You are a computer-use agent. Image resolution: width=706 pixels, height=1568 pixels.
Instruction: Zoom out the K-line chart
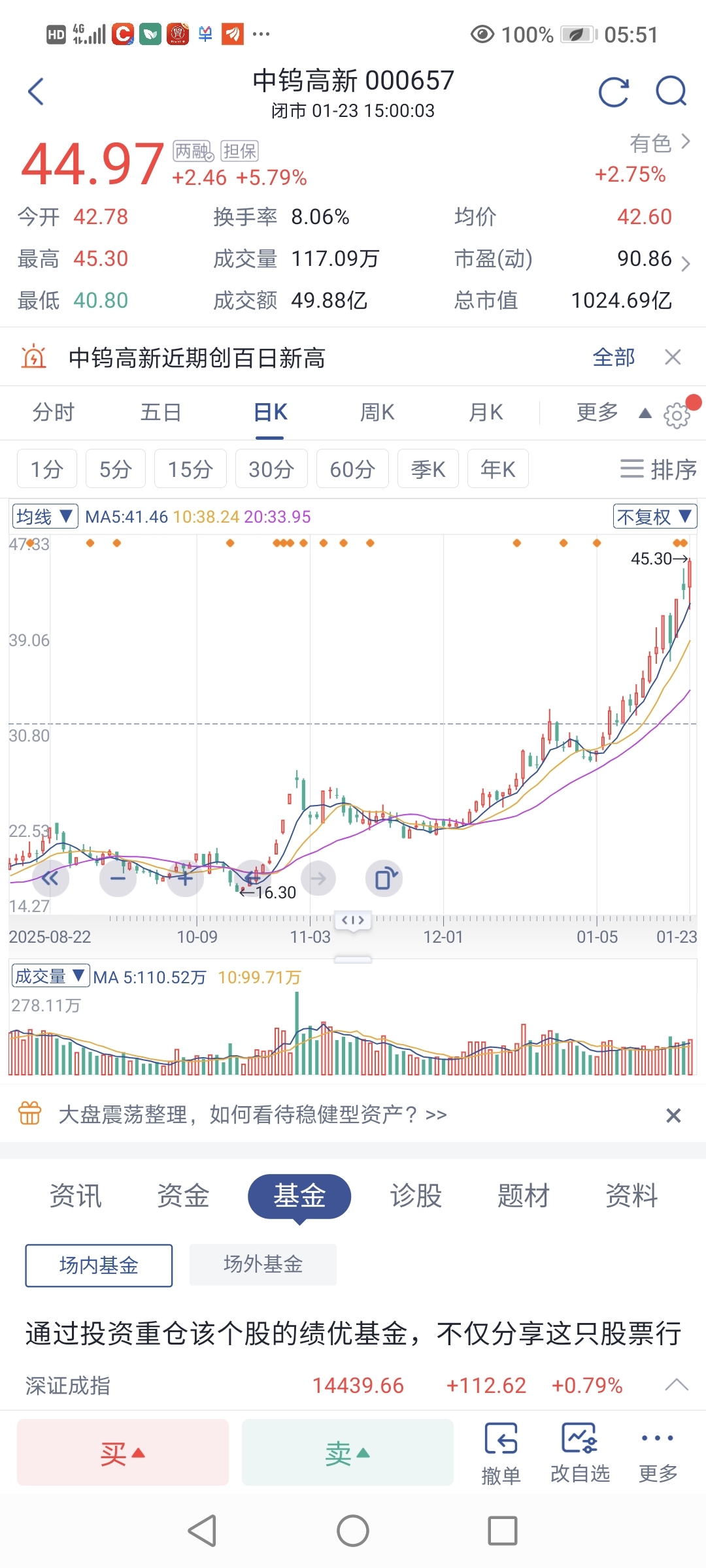(x=118, y=879)
